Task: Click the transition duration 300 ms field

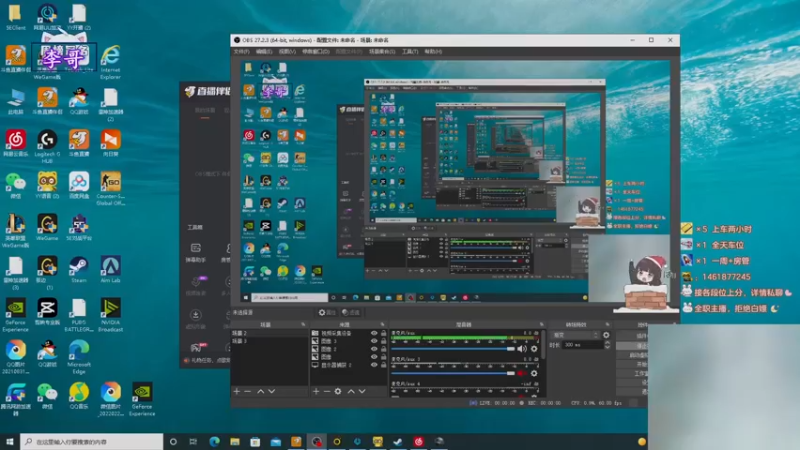Action: click(583, 345)
